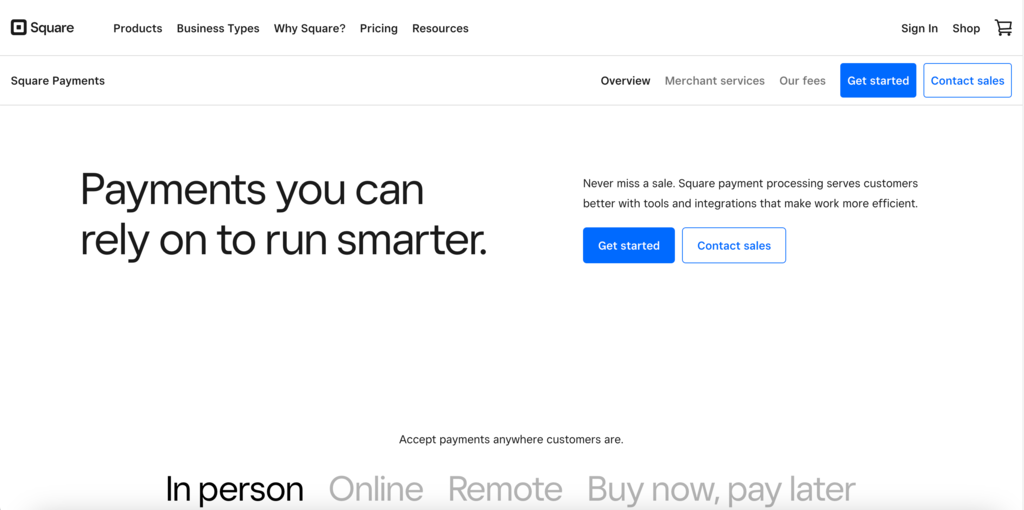This screenshot has width=1024, height=510.
Task: Click Contact sales in the sub-navigation bar
Action: pyautogui.click(x=967, y=80)
